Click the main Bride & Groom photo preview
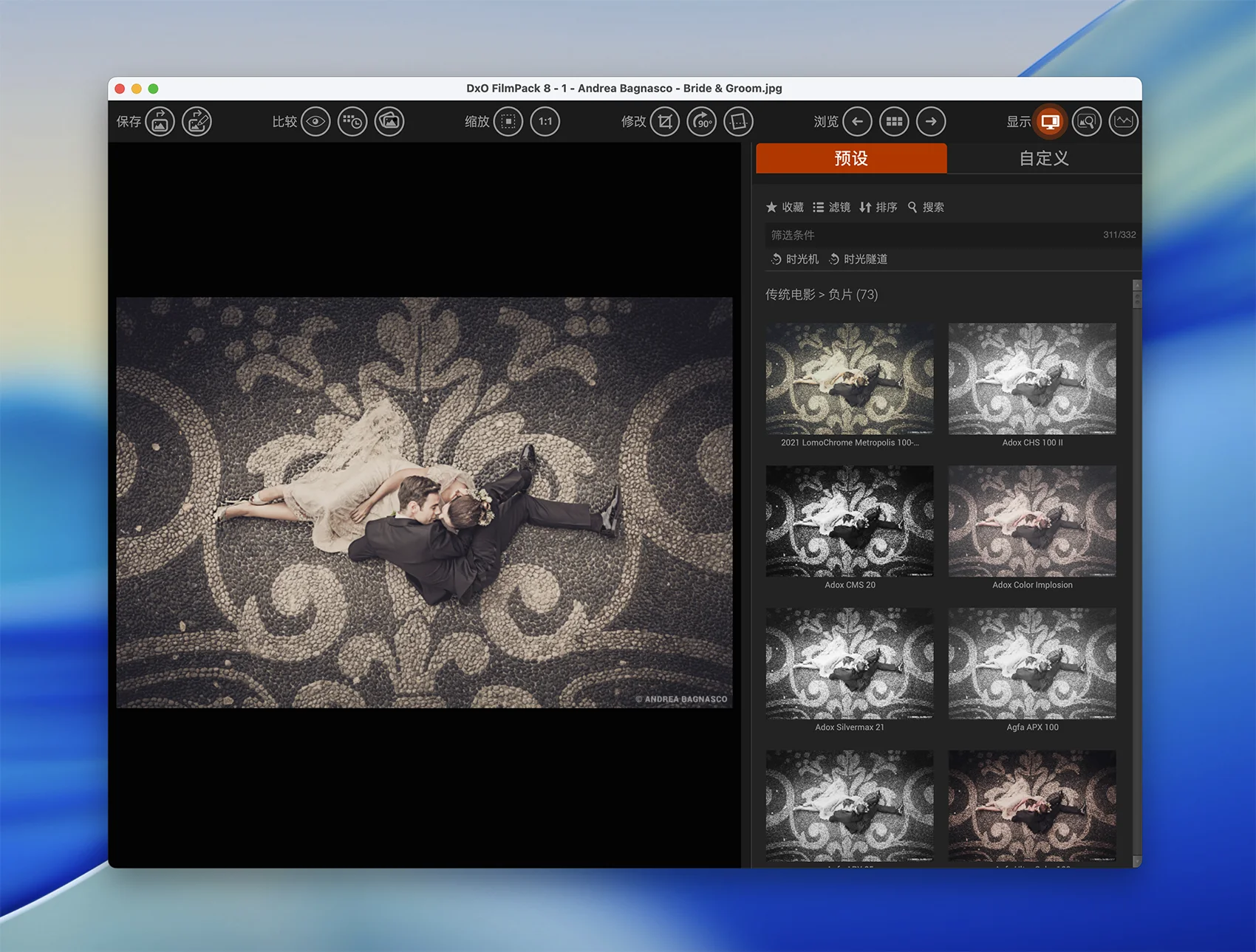 coord(424,503)
